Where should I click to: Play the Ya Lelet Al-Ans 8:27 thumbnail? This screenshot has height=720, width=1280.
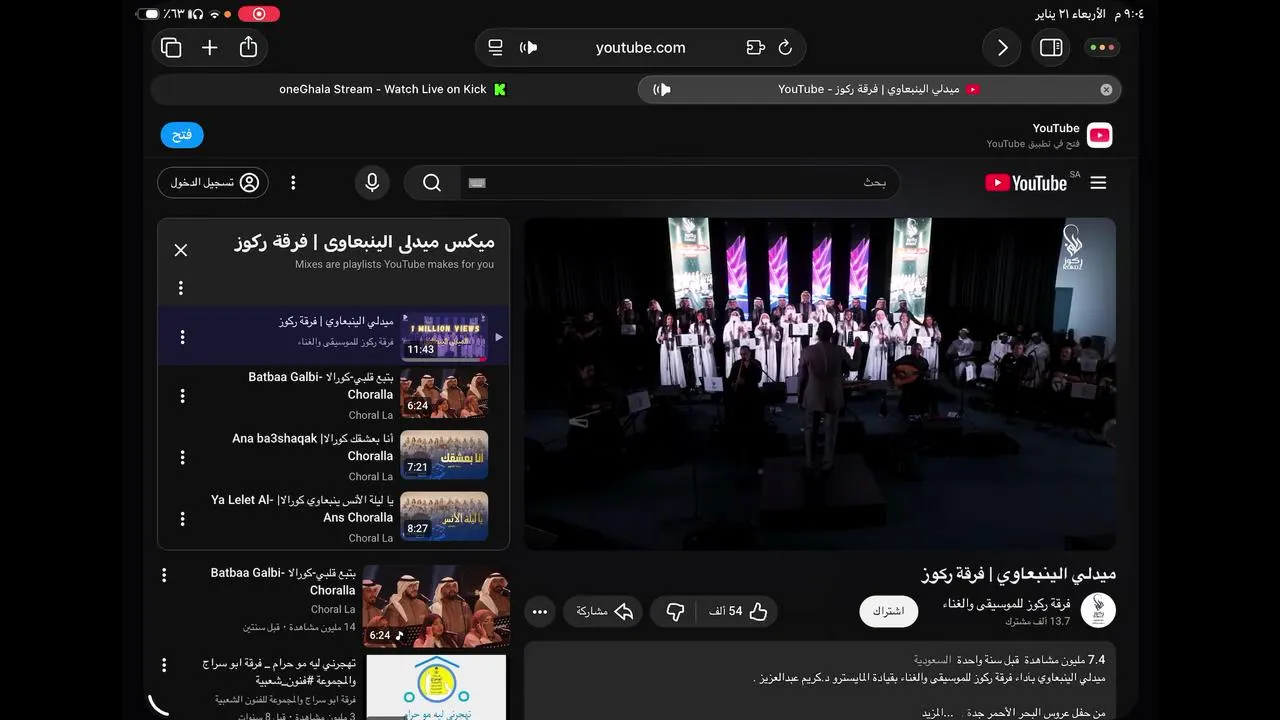444,516
